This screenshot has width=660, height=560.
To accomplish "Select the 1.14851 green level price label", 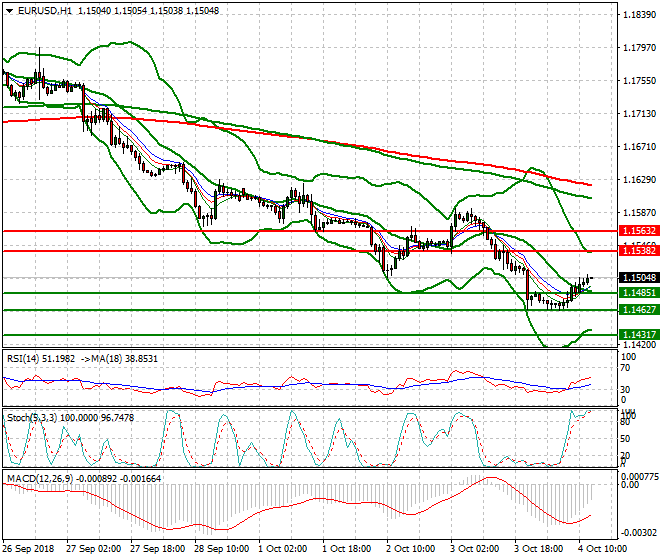I will point(639,293).
